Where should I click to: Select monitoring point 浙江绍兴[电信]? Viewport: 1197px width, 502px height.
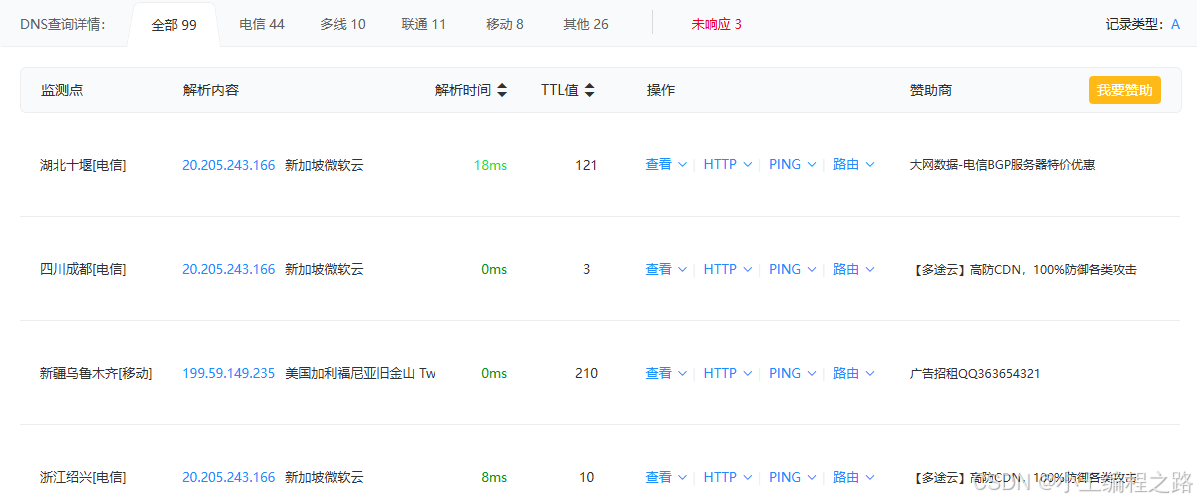[83, 477]
